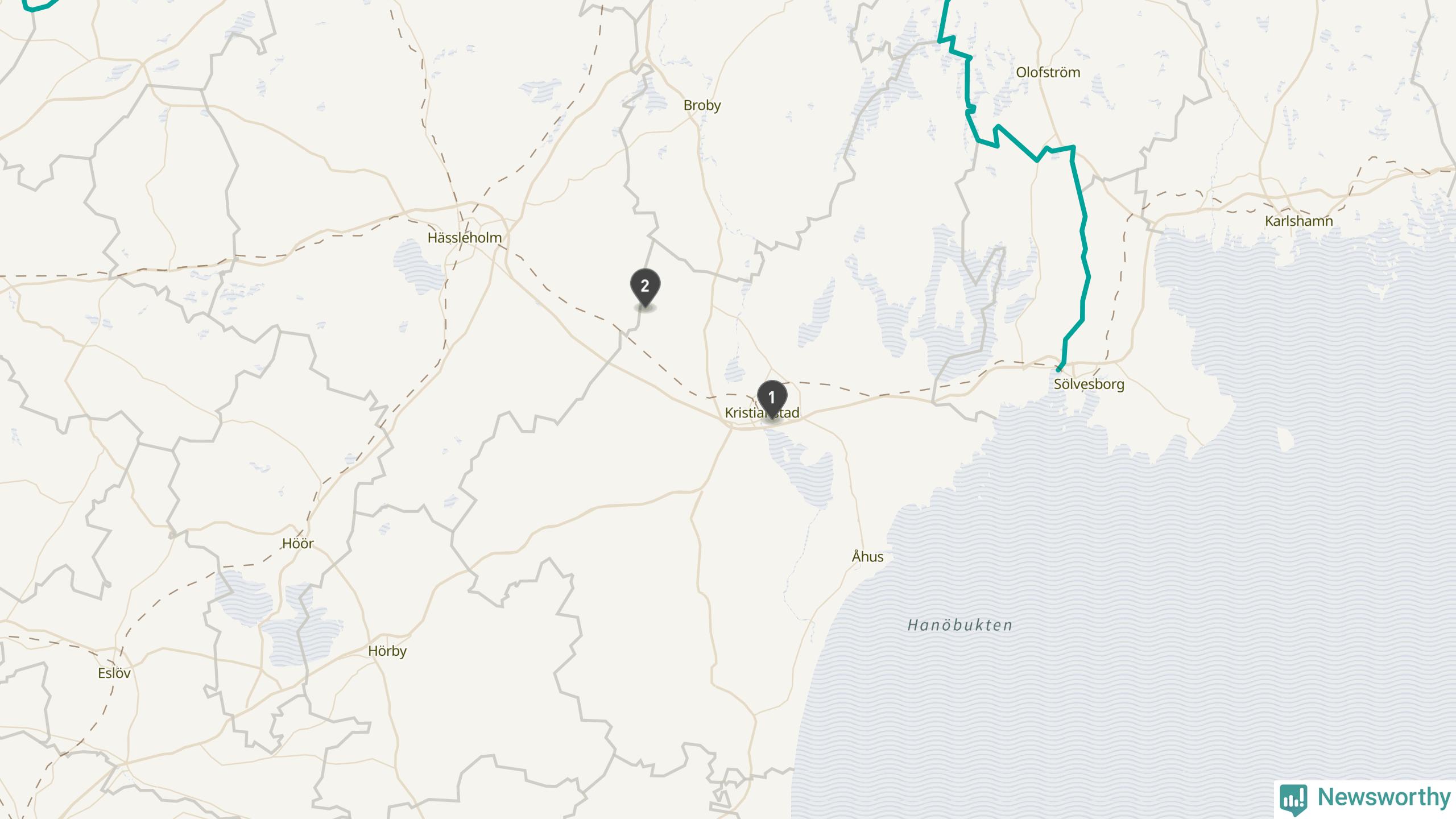Select the Broby town label
This screenshot has height=819, width=1456.
click(x=702, y=105)
